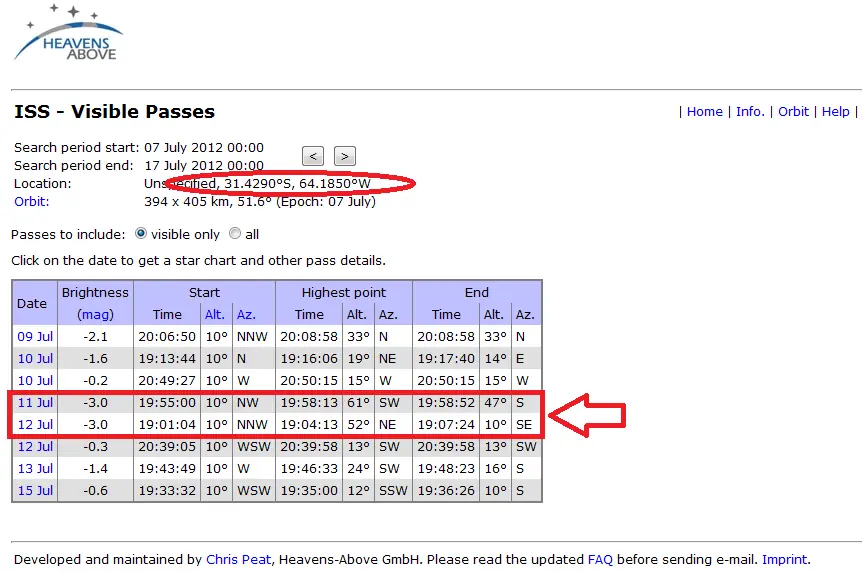Click highest point time 19:16:06
863x572 pixels.
point(309,358)
